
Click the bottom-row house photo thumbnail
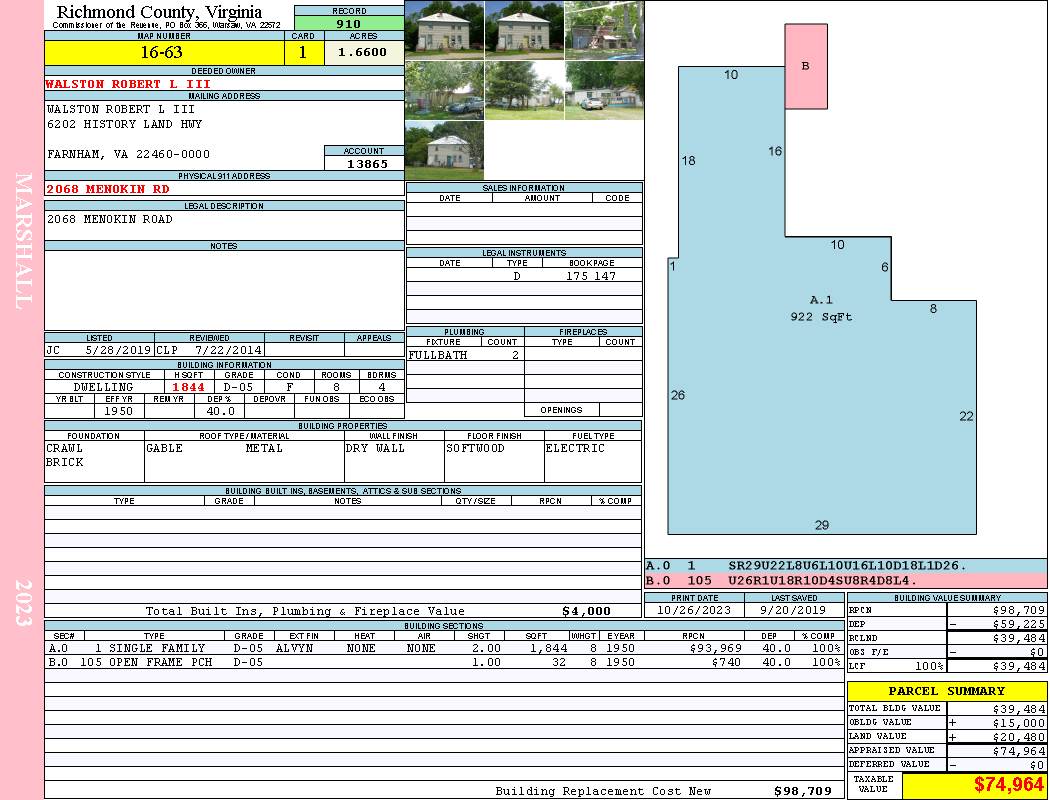click(444, 150)
